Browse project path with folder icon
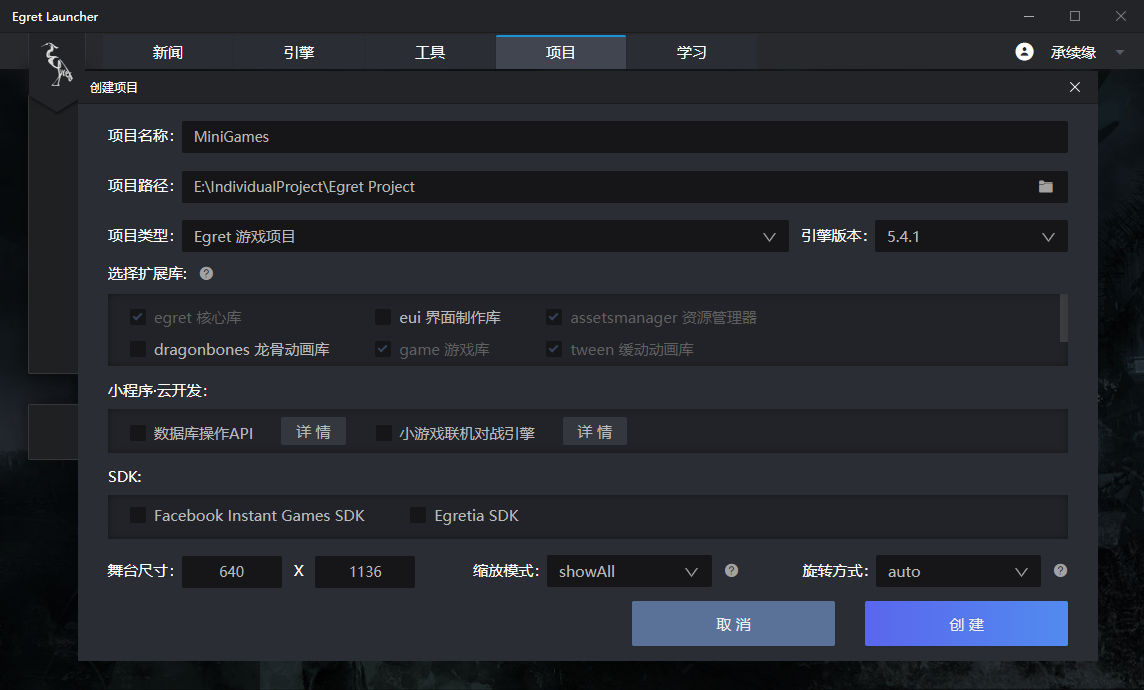 [1046, 187]
